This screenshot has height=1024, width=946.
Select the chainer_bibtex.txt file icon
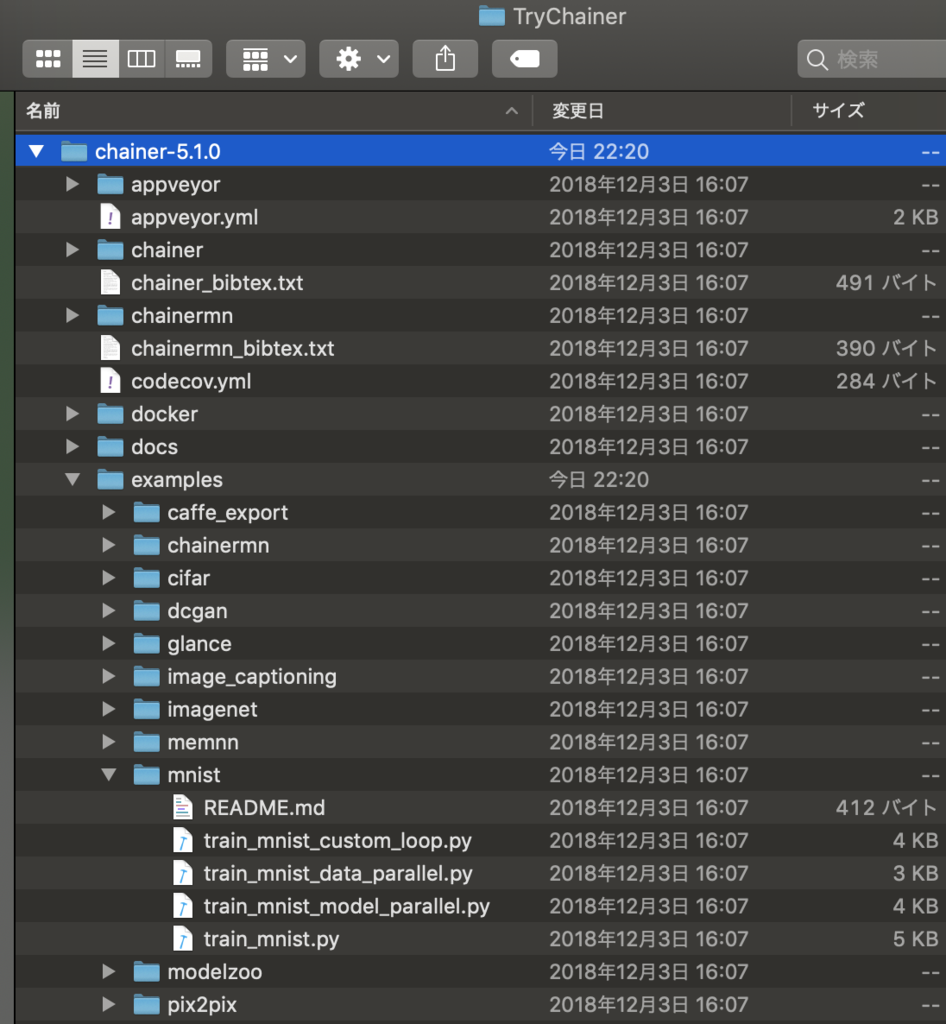click(110, 282)
